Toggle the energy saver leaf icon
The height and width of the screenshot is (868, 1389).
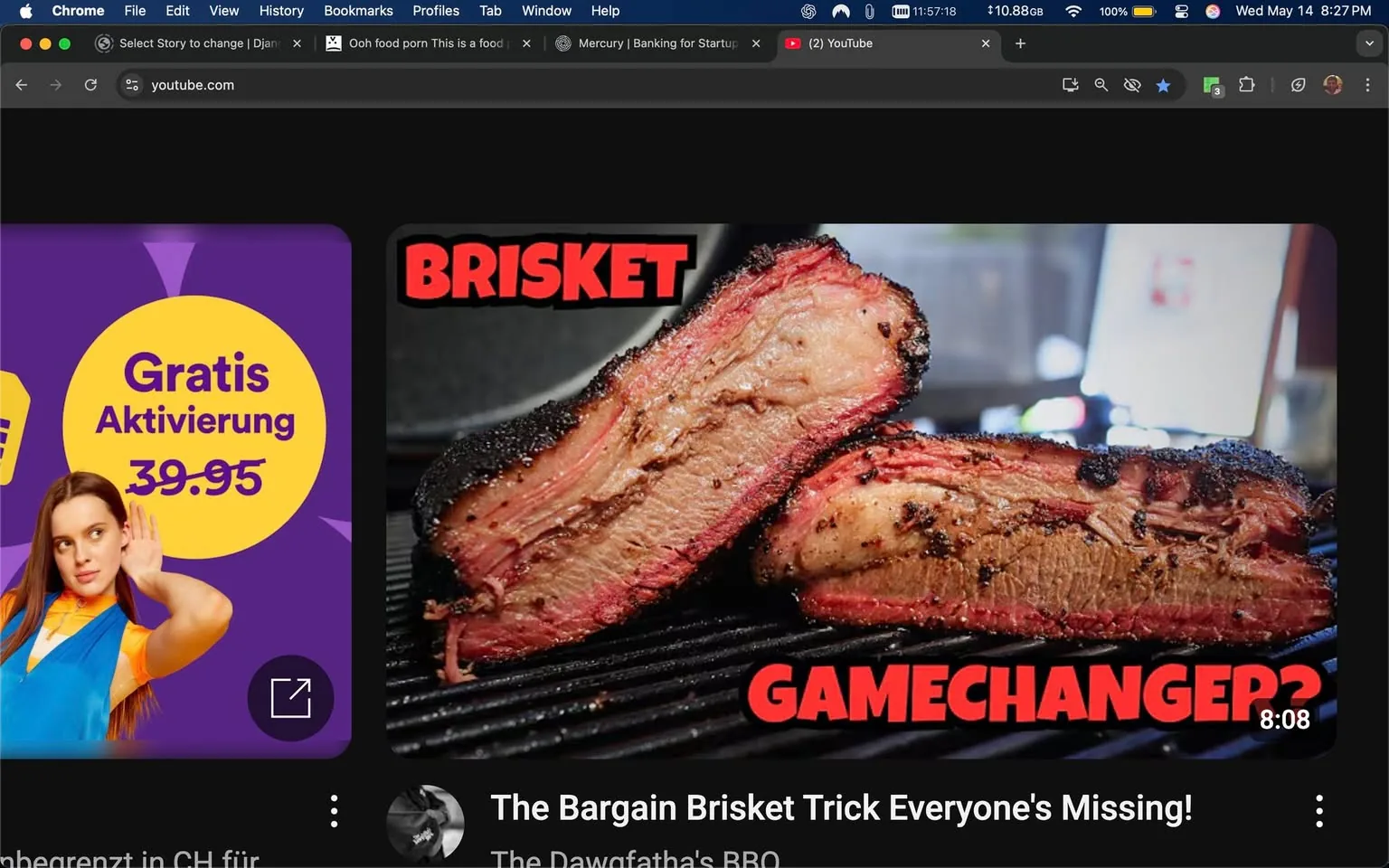pyautogui.click(x=1298, y=84)
